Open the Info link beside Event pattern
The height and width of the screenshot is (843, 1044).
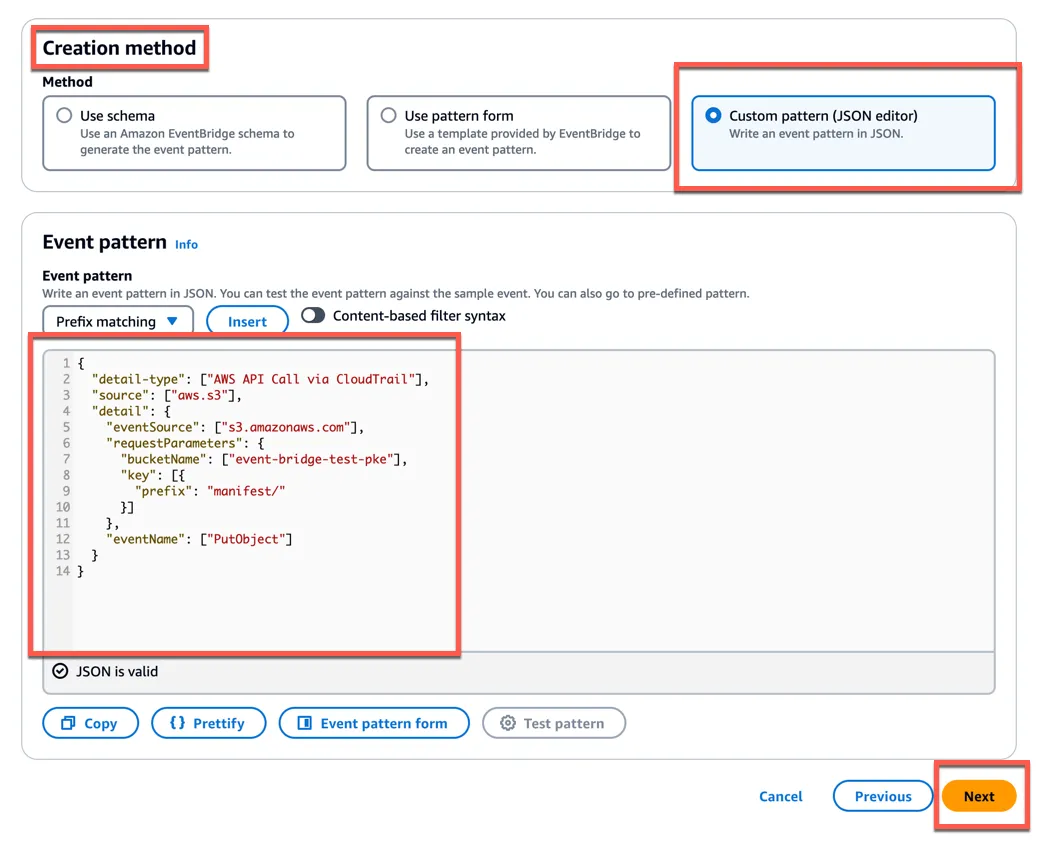click(x=186, y=244)
